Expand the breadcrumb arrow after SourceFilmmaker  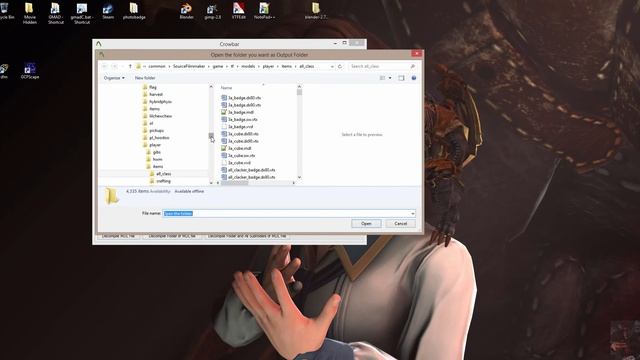[x=209, y=66]
